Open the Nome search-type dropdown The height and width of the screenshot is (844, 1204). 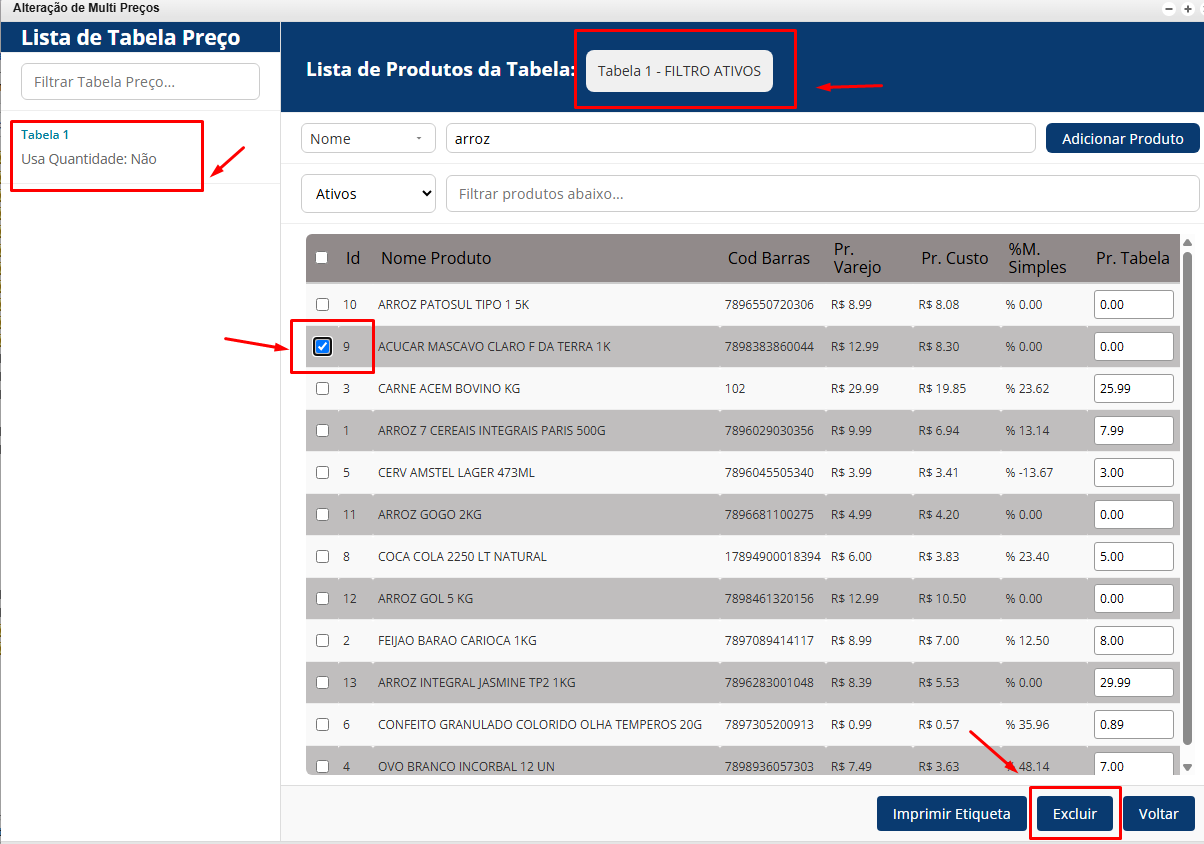368,139
